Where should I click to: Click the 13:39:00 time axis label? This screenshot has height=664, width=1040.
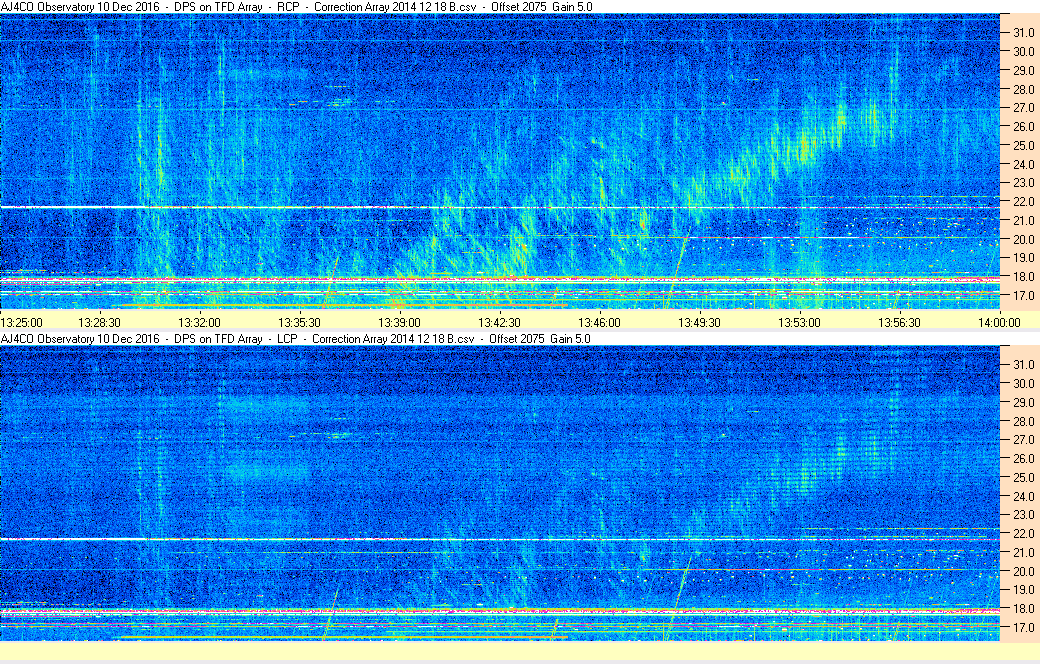(399, 322)
